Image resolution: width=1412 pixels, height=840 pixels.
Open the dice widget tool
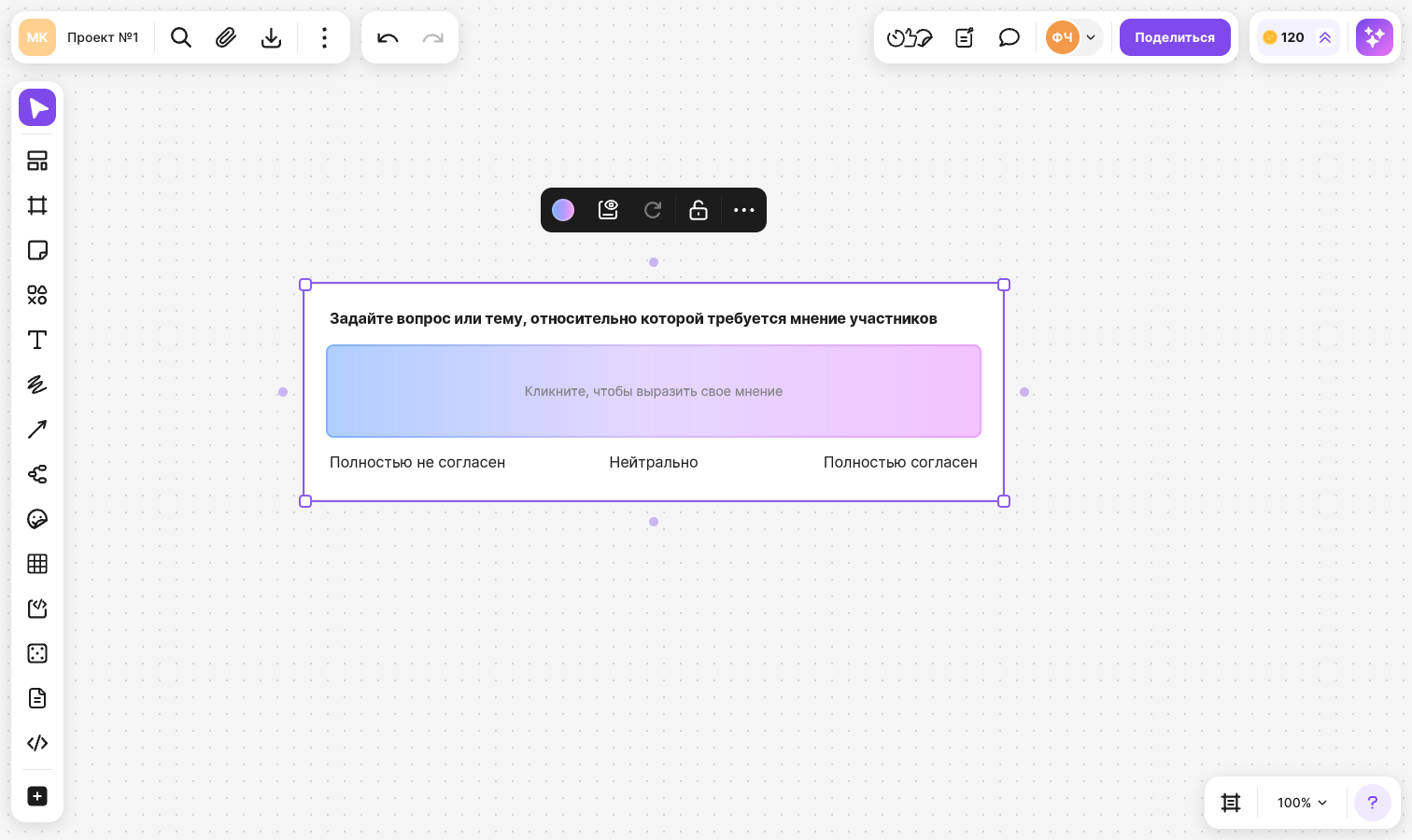(x=37, y=653)
